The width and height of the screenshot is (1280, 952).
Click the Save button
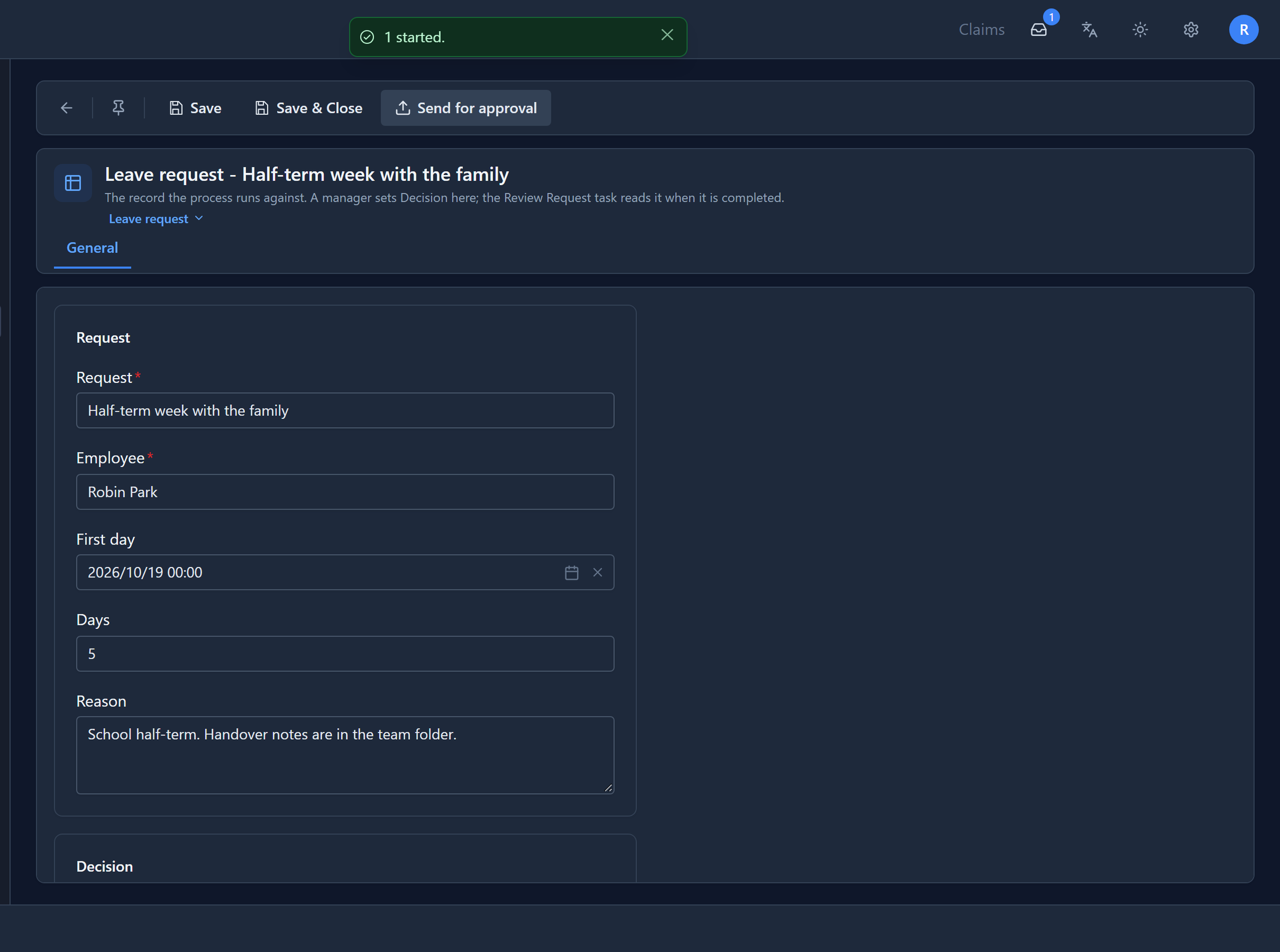click(195, 108)
